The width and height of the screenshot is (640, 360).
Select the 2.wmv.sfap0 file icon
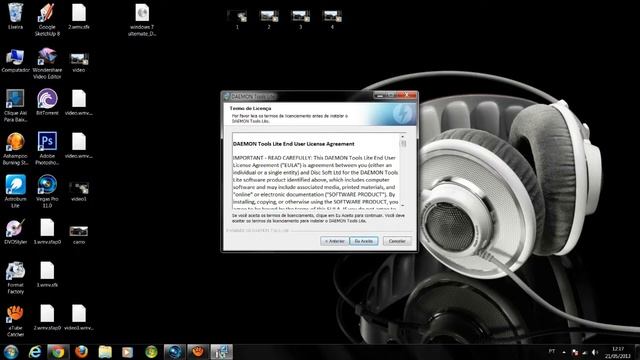(x=47, y=318)
